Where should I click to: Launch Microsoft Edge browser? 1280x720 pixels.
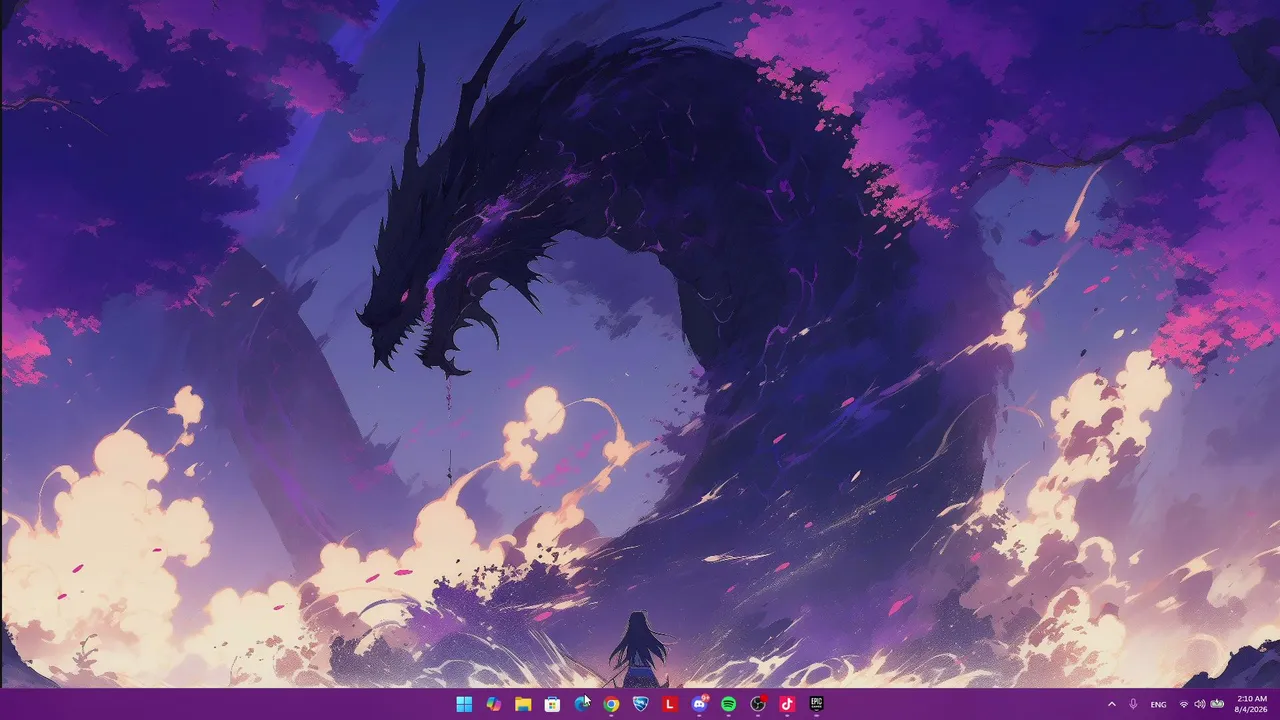pos(581,704)
